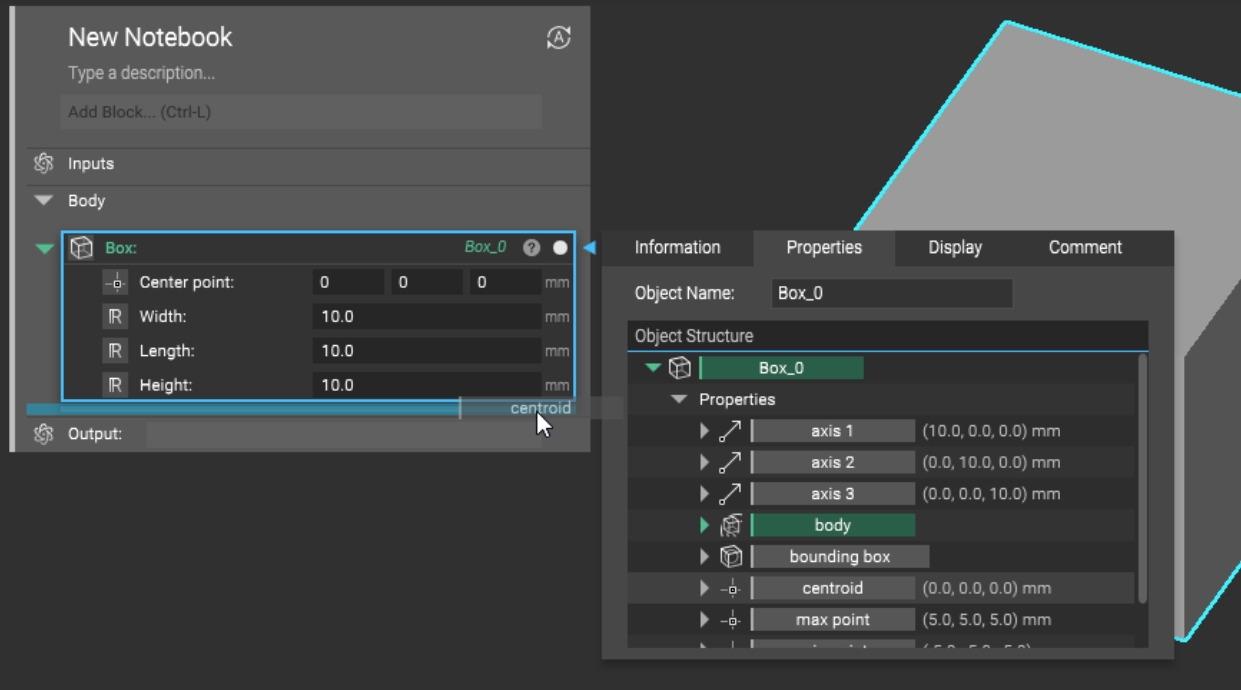The width and height of the screenshot is (1241, 690).
Task: Click the Center point Z field
Action: 506,283
